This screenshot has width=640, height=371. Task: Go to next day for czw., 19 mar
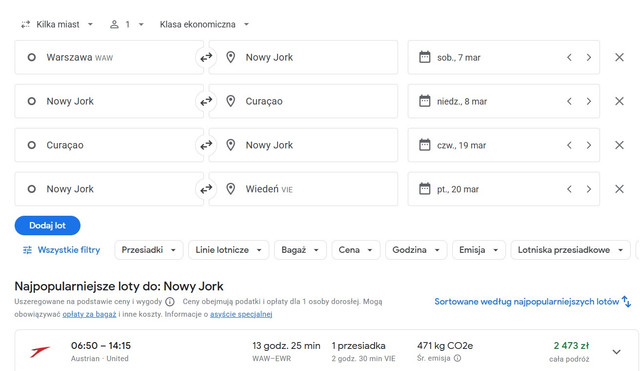click(x=589, y=145)
